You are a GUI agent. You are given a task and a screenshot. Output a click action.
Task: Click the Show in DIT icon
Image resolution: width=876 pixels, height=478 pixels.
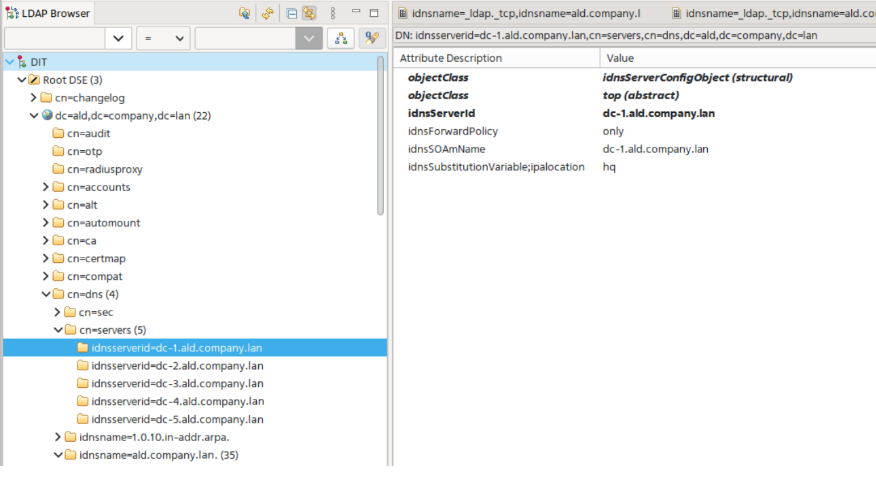tap(245, 13)
